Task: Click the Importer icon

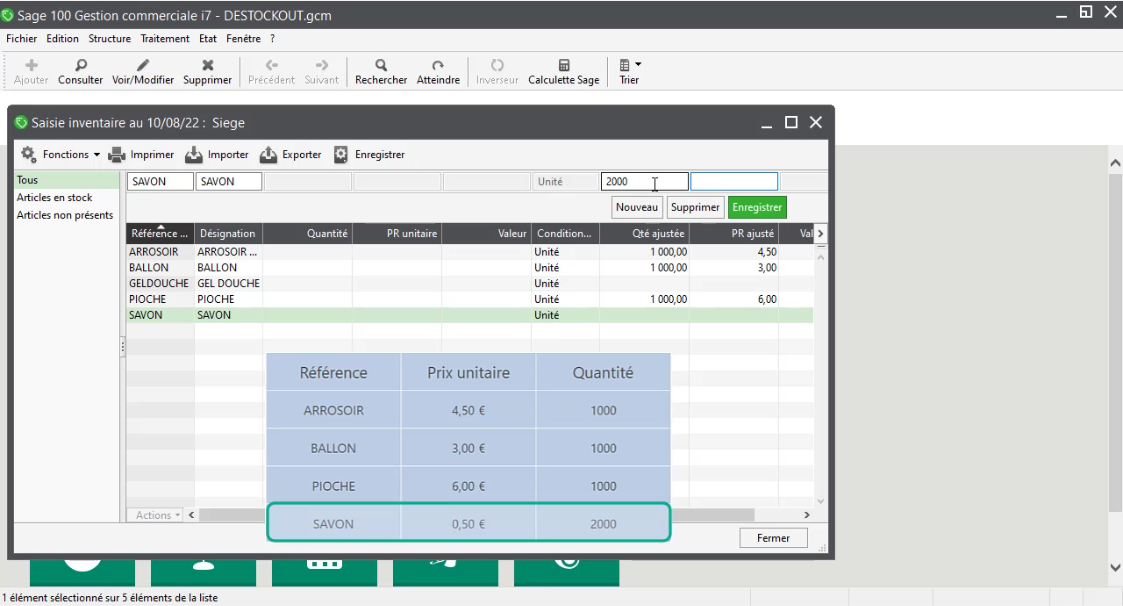Action: coord(192,154)
